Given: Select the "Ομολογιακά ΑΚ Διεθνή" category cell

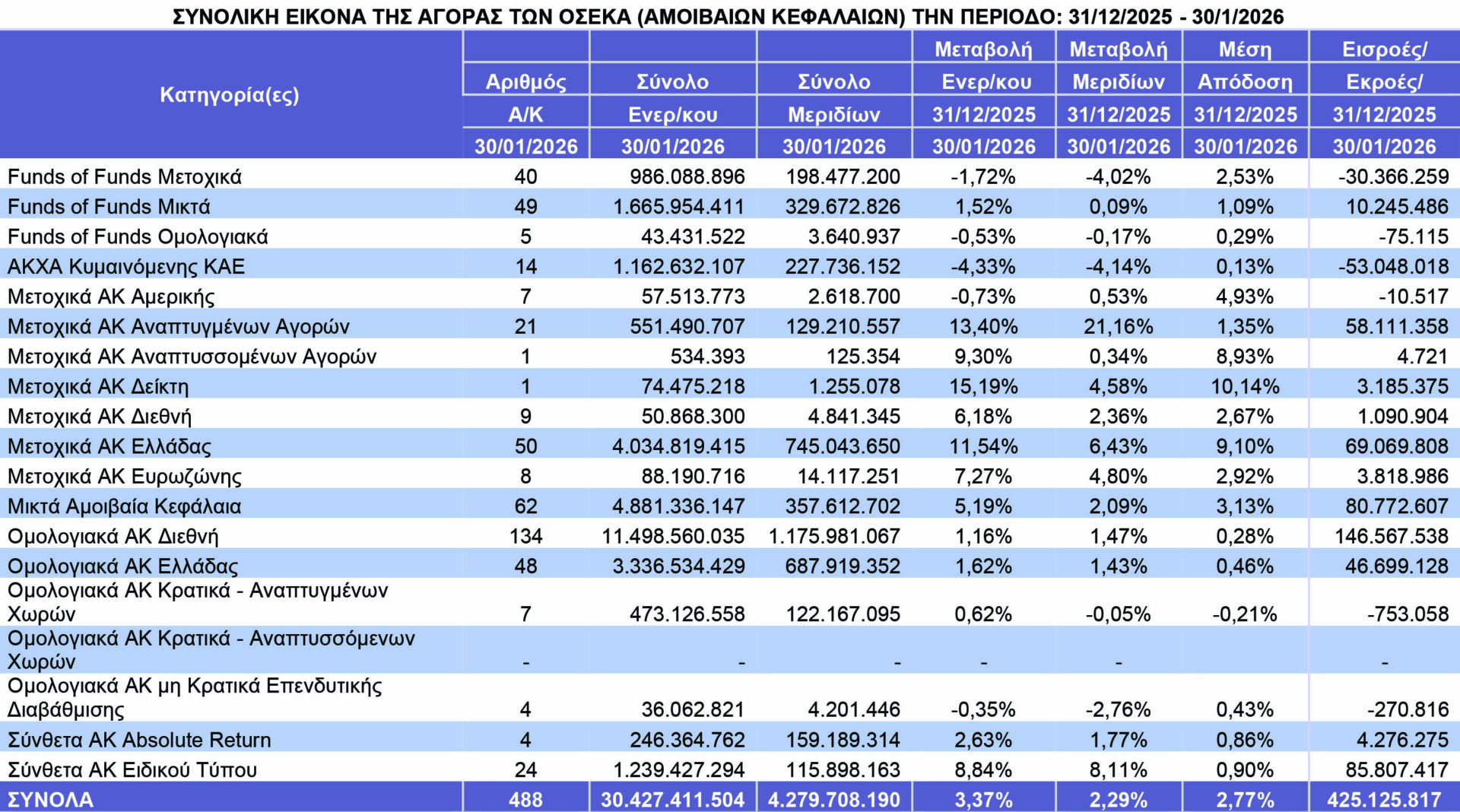Looking at the screenshot, I should [x=113, y=536].
